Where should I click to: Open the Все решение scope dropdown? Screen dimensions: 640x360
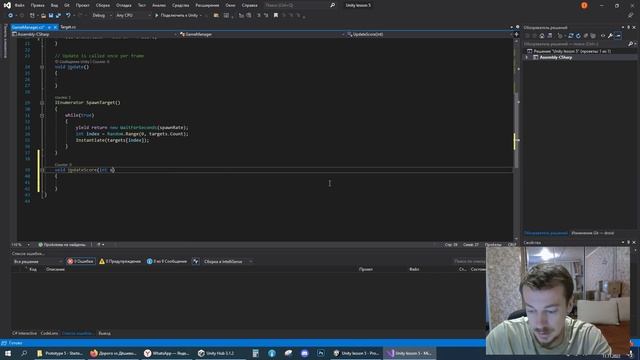(x=37, y=262)
